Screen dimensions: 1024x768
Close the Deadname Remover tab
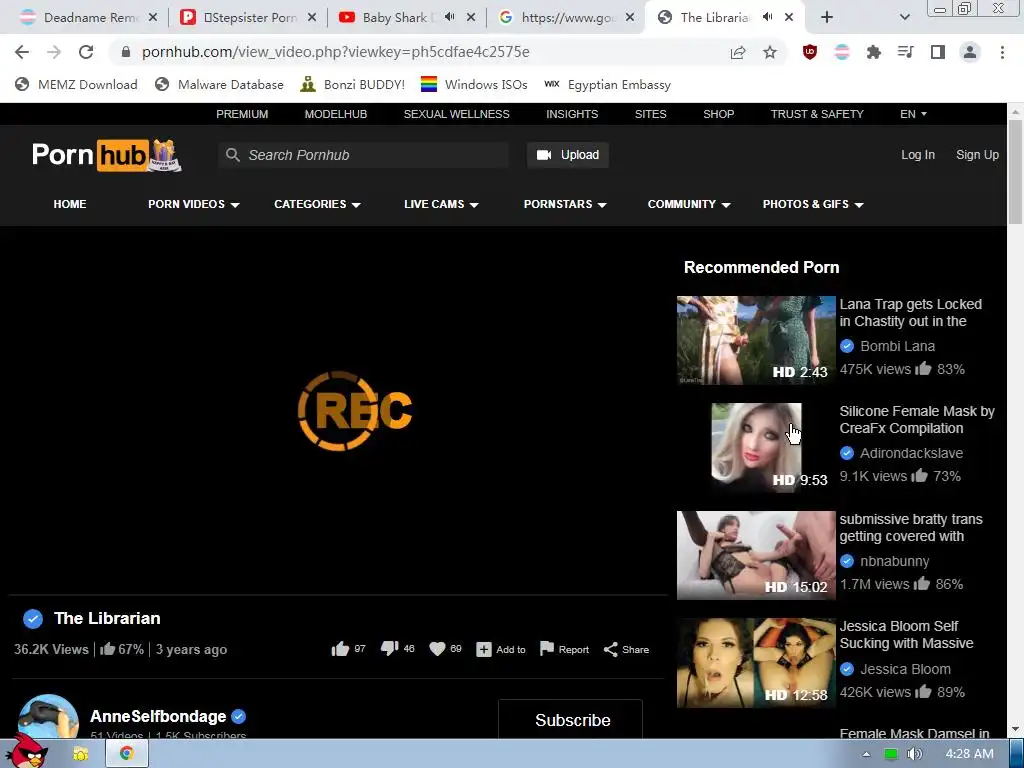[153, 18]
